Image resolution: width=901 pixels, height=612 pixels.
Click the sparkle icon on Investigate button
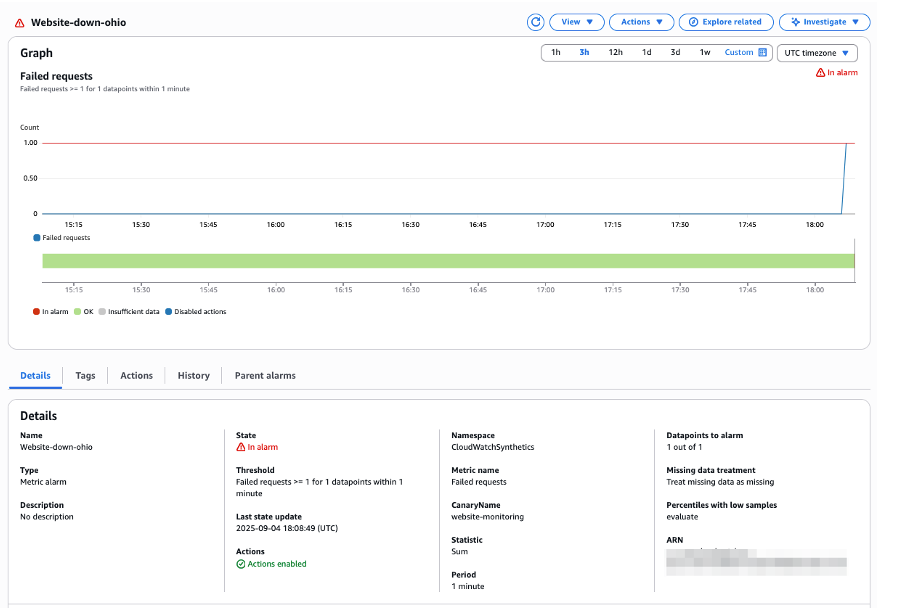click(x=795, y=21)
